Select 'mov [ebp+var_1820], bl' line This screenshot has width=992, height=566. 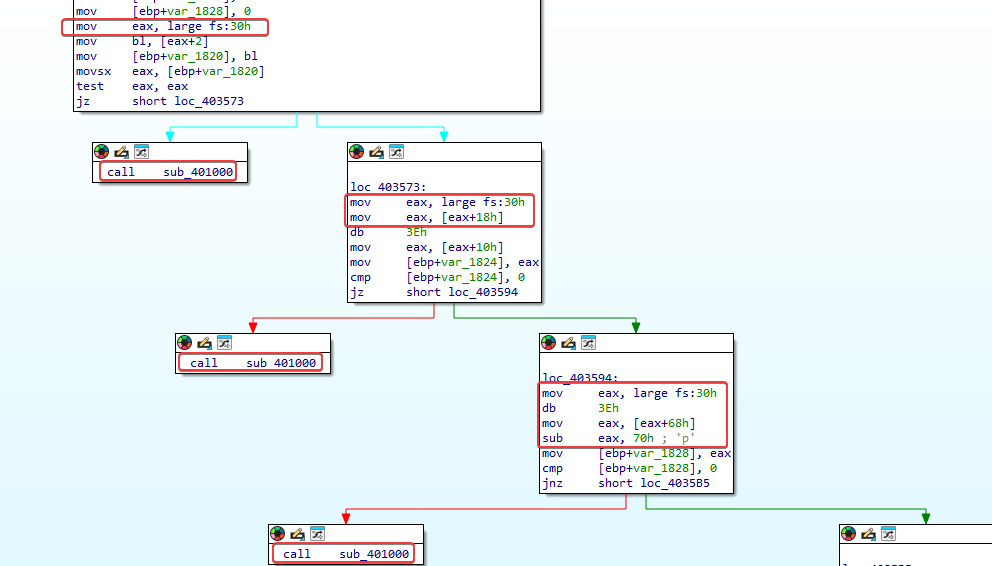click(x=167, y=56)
